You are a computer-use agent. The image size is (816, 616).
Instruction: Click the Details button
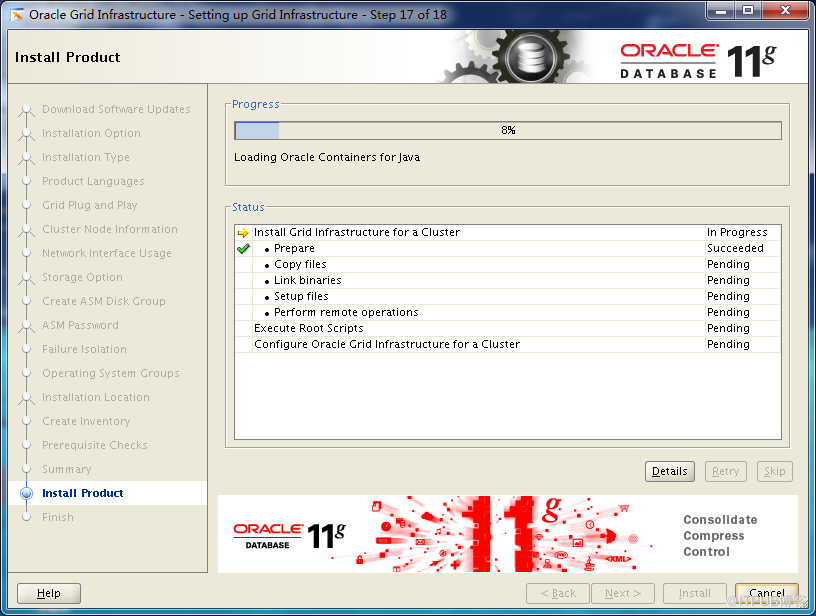click(x=669, y=471)
